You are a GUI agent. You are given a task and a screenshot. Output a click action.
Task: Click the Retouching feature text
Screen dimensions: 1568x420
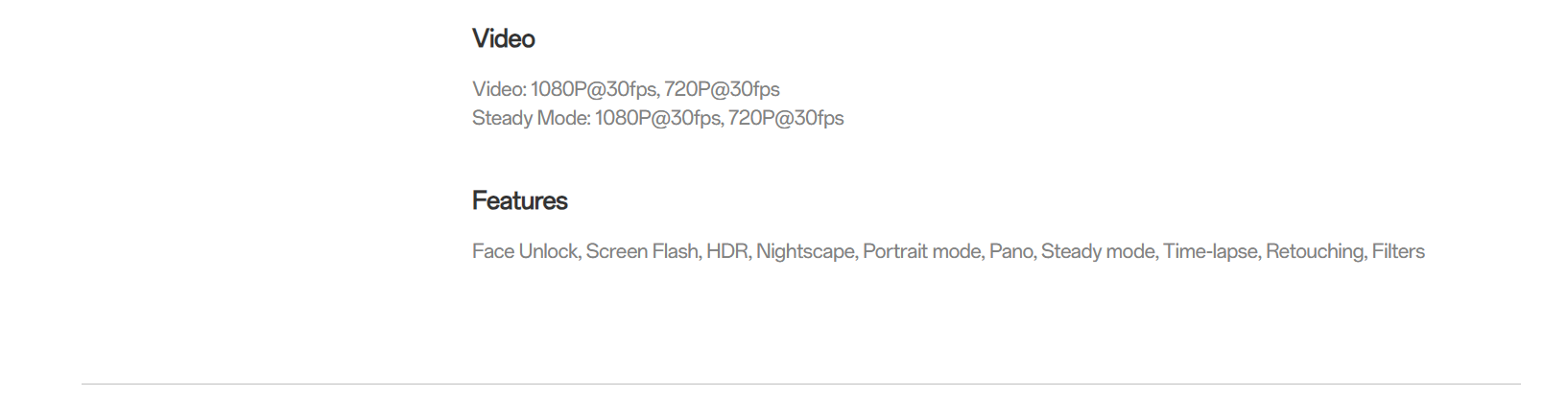[x=1316, y=251]
